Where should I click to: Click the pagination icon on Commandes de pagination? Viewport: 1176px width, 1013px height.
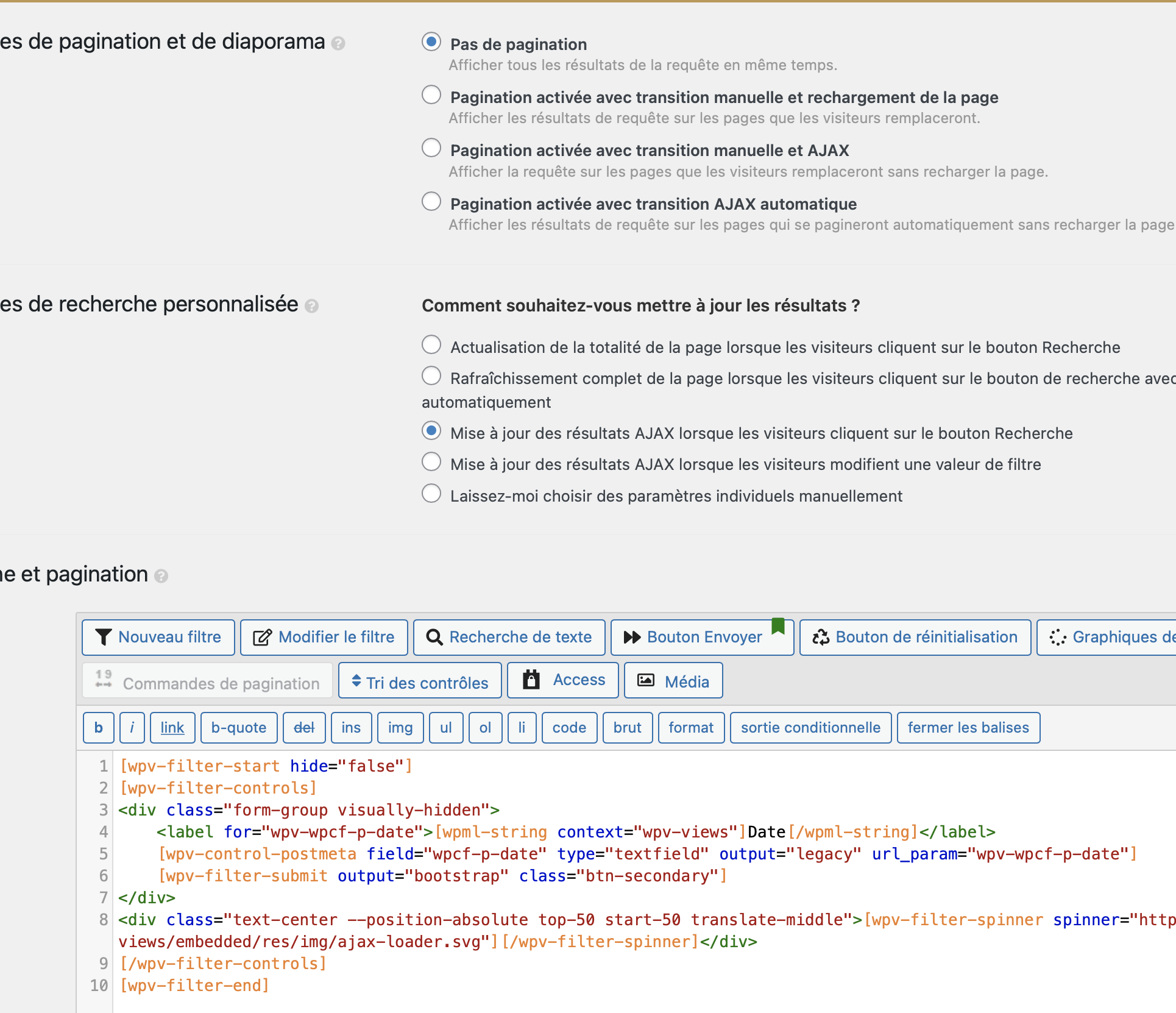(104, 678)
